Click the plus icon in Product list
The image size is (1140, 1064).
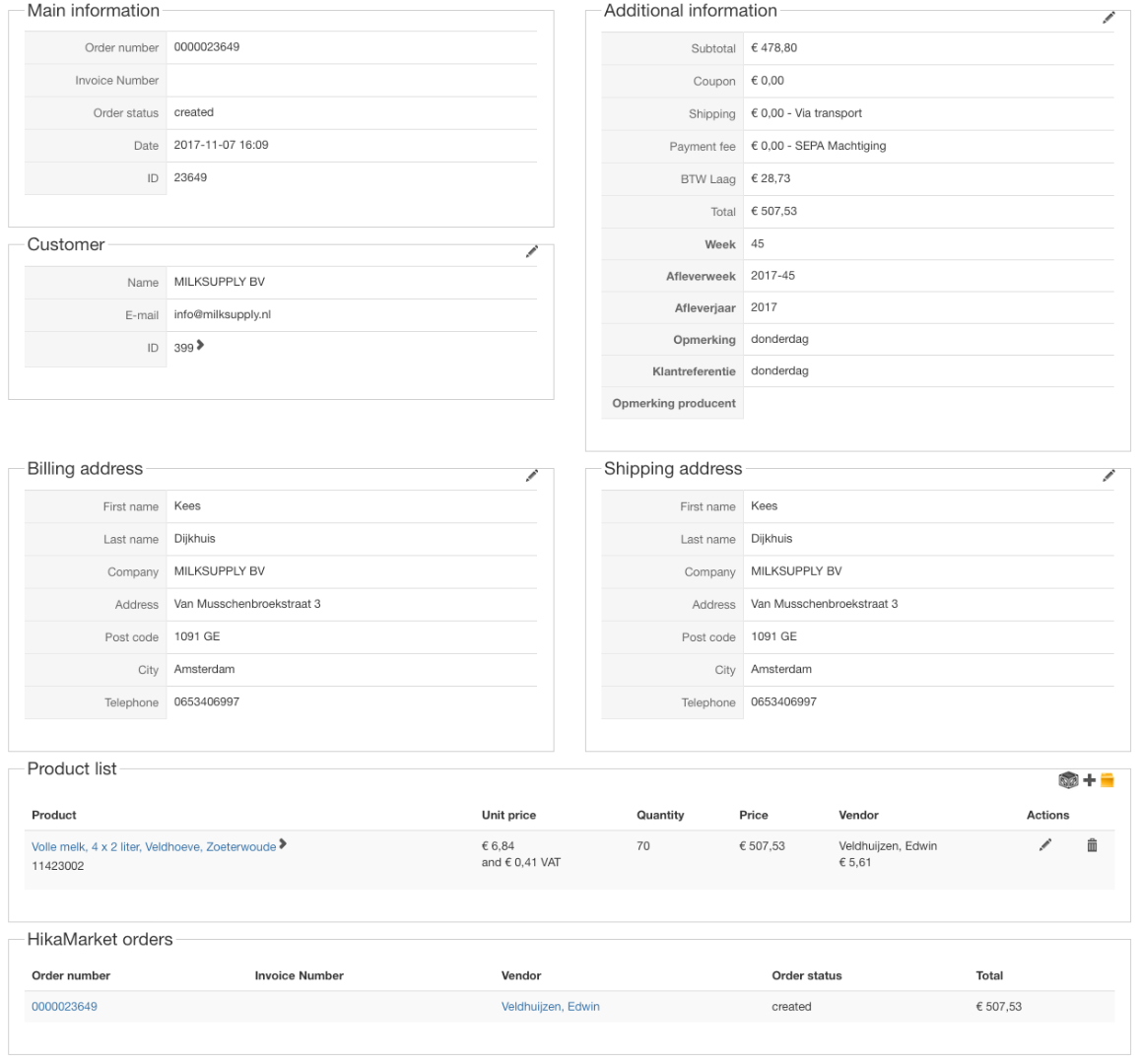(x=1089, y=780)
